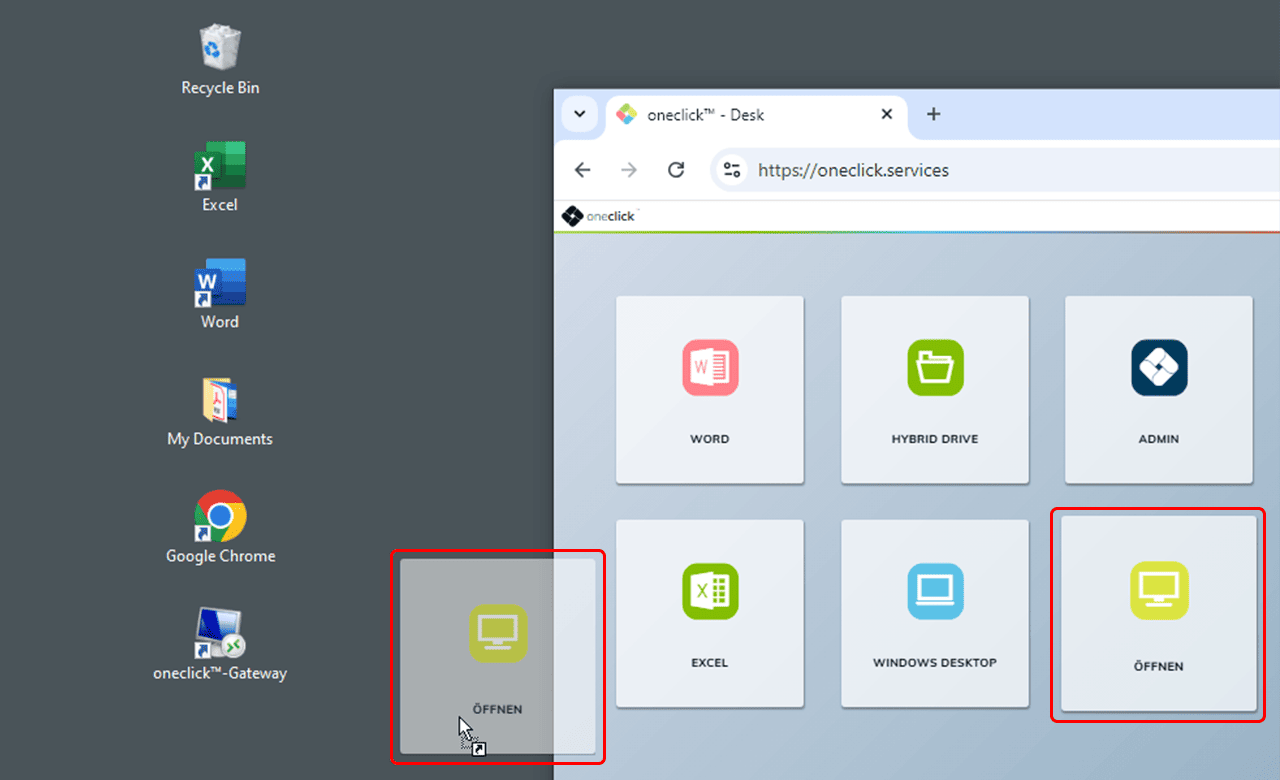Expand the Chrome tab search dropdown
1280x780 pixels.
pos(580,114)
